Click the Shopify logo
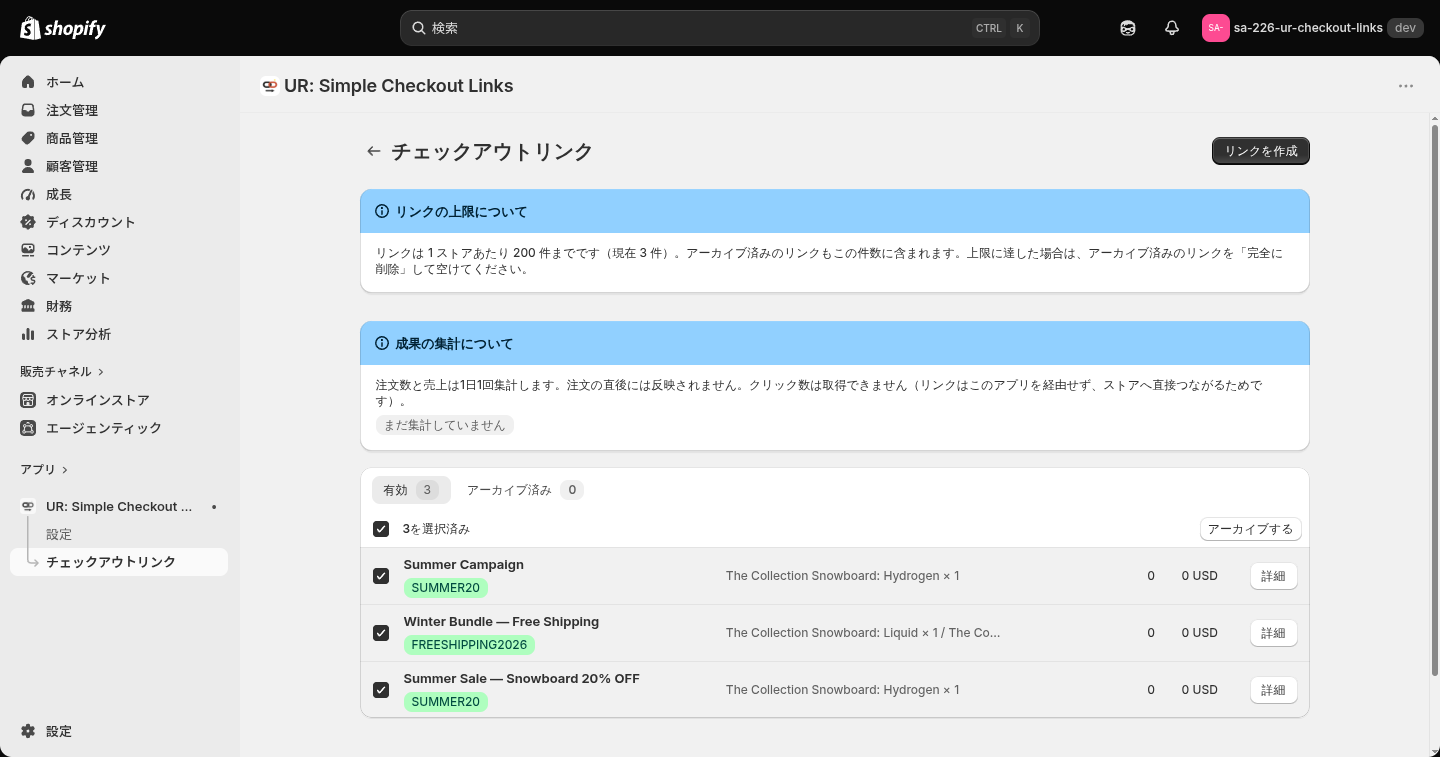The height and width of the screenshot is (757, 1440). tap(63, 28)
